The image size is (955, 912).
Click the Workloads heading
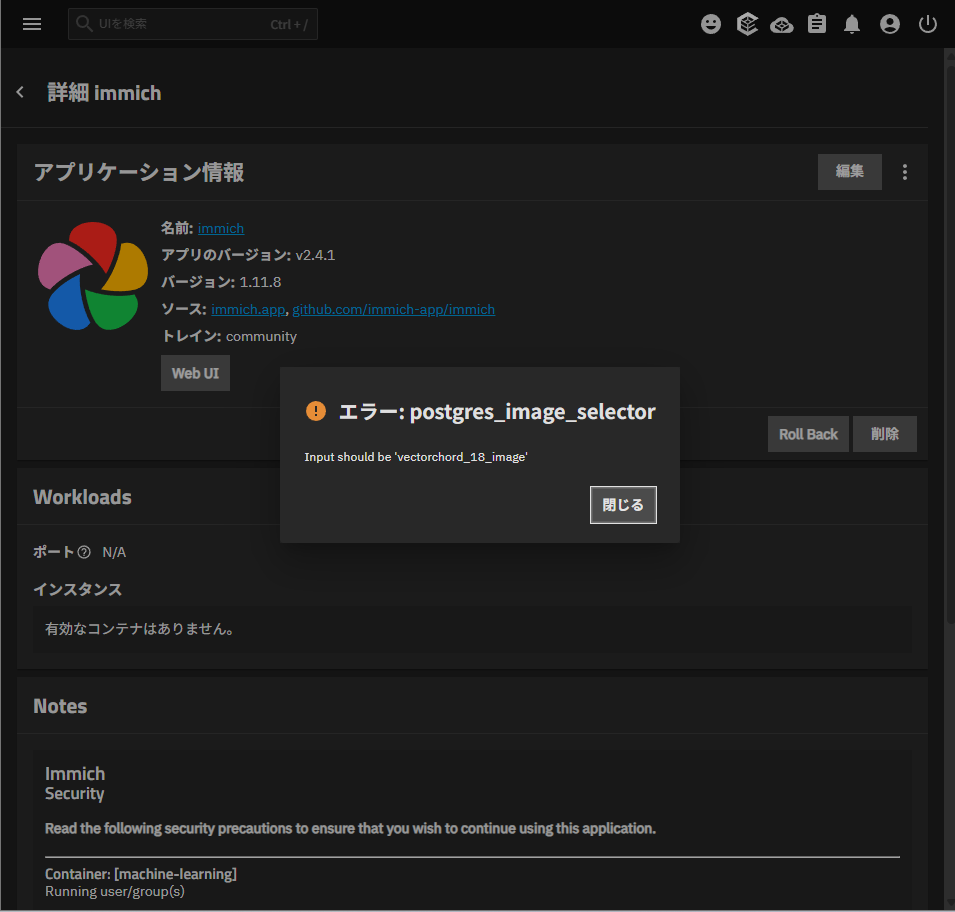point(82,497)
